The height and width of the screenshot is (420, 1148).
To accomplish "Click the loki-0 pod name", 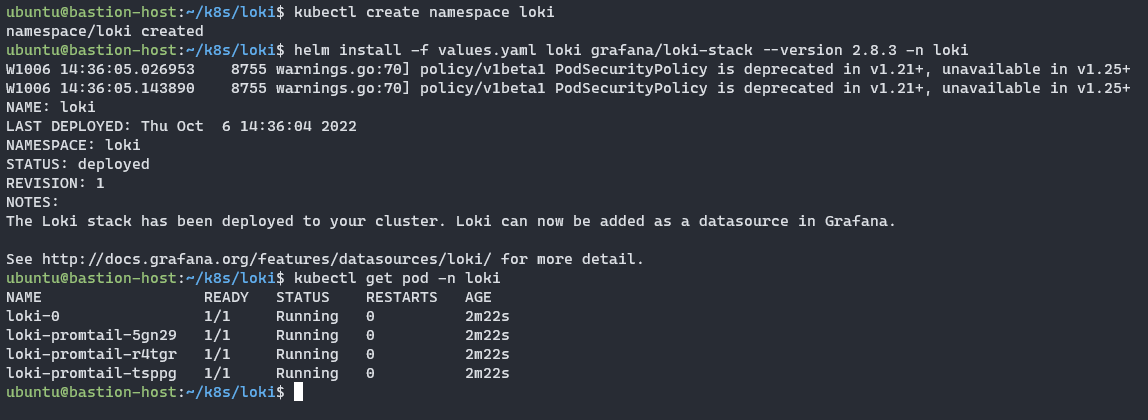I will [33, 316].
